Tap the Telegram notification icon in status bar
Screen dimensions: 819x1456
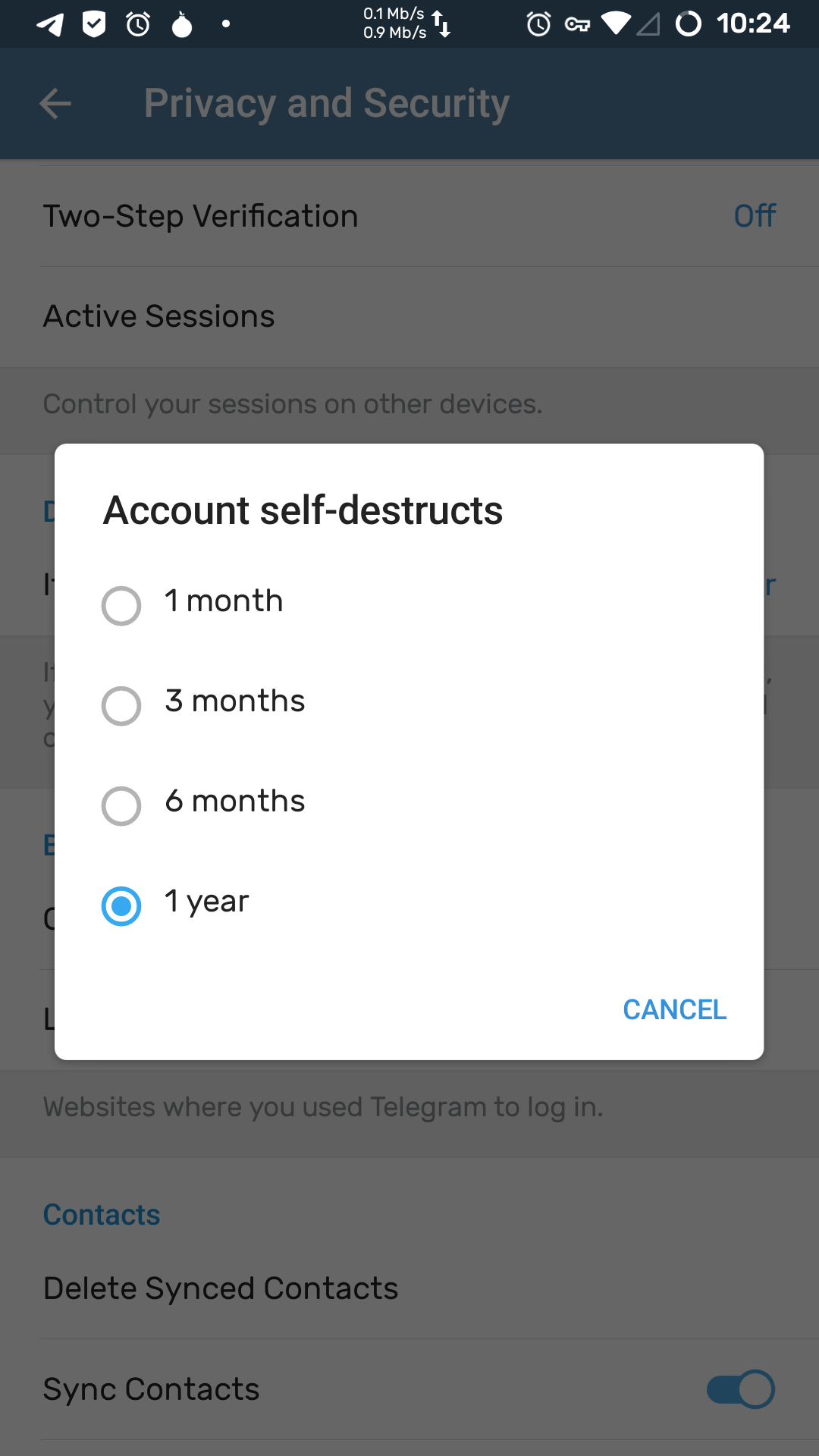(50, 24)
